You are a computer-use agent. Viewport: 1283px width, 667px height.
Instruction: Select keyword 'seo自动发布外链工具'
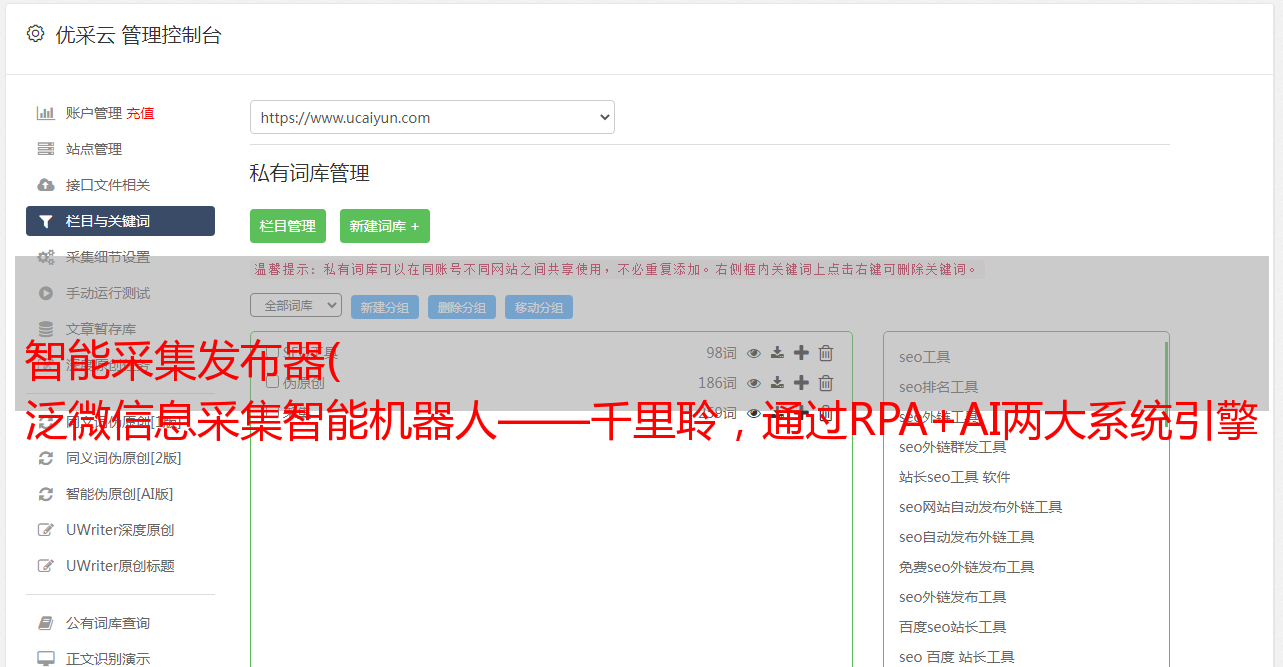coord(967,537)
